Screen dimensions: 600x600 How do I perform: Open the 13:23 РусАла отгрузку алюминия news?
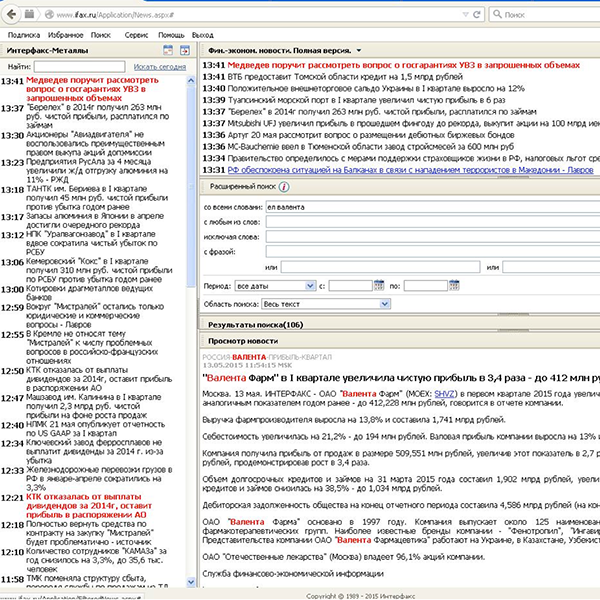point(97,171)
